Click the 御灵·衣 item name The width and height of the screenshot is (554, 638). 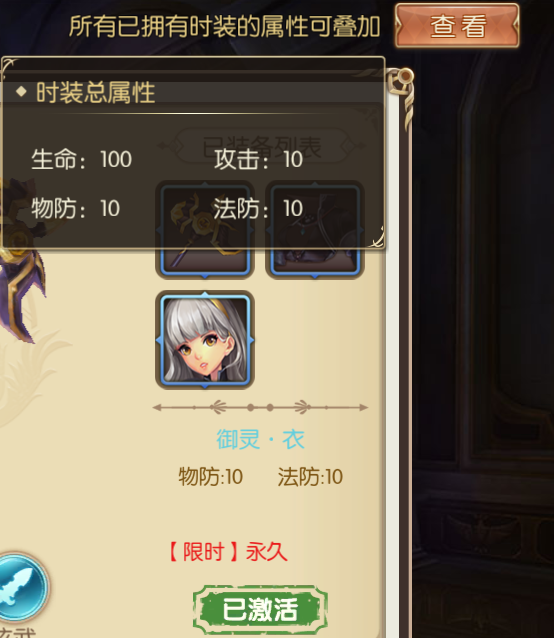pos(260,439)
